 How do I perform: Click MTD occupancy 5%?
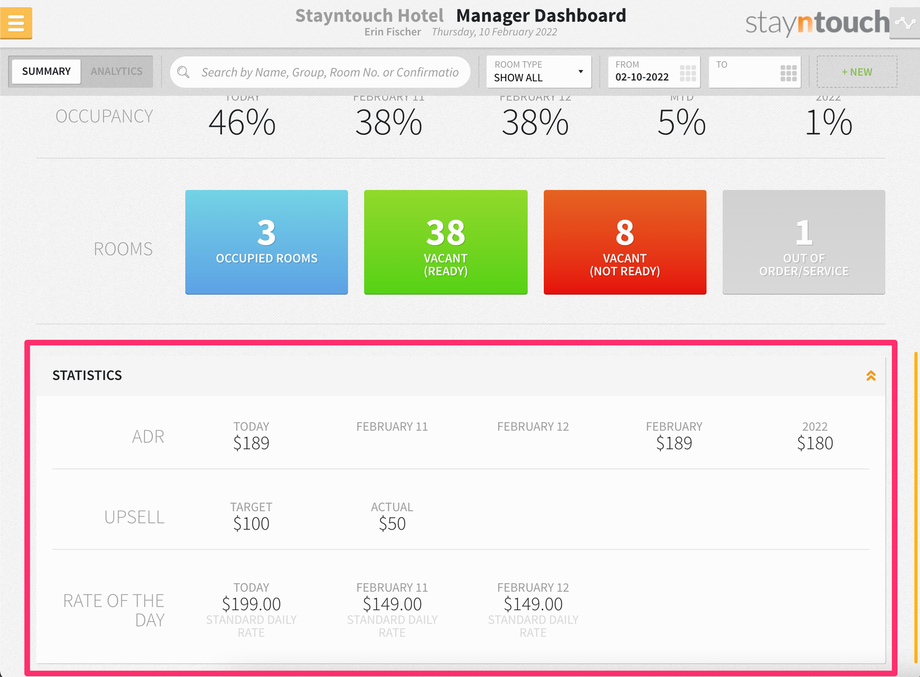click(681, 123)
